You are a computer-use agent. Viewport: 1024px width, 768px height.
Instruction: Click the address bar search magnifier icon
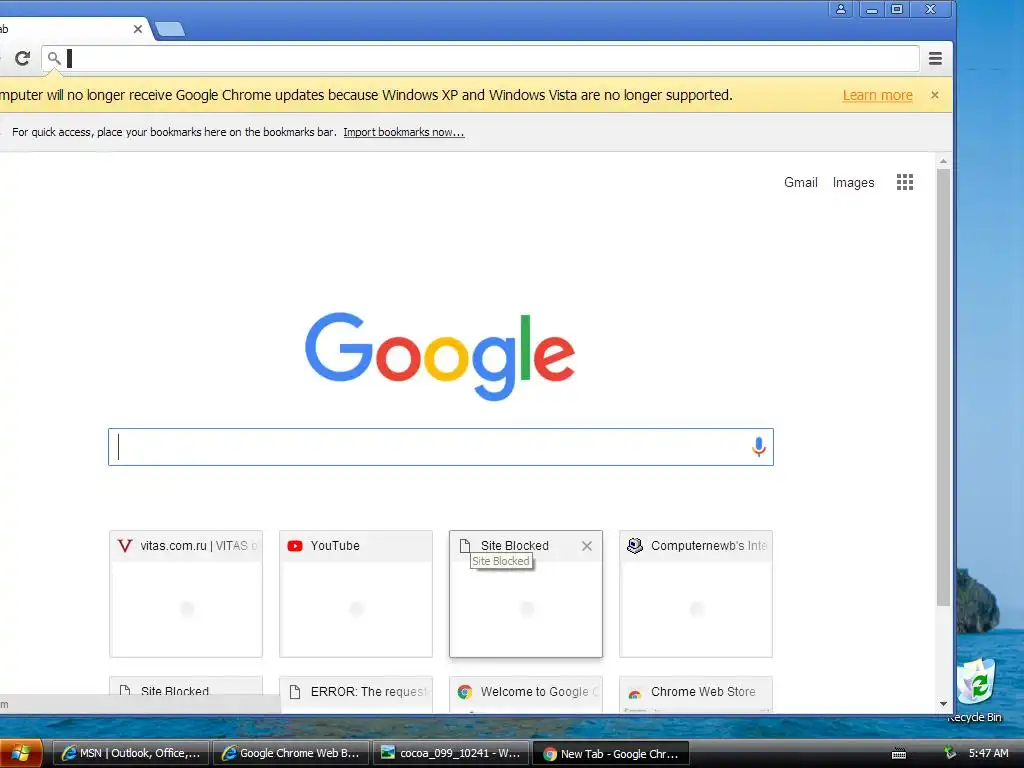(54, 59)
